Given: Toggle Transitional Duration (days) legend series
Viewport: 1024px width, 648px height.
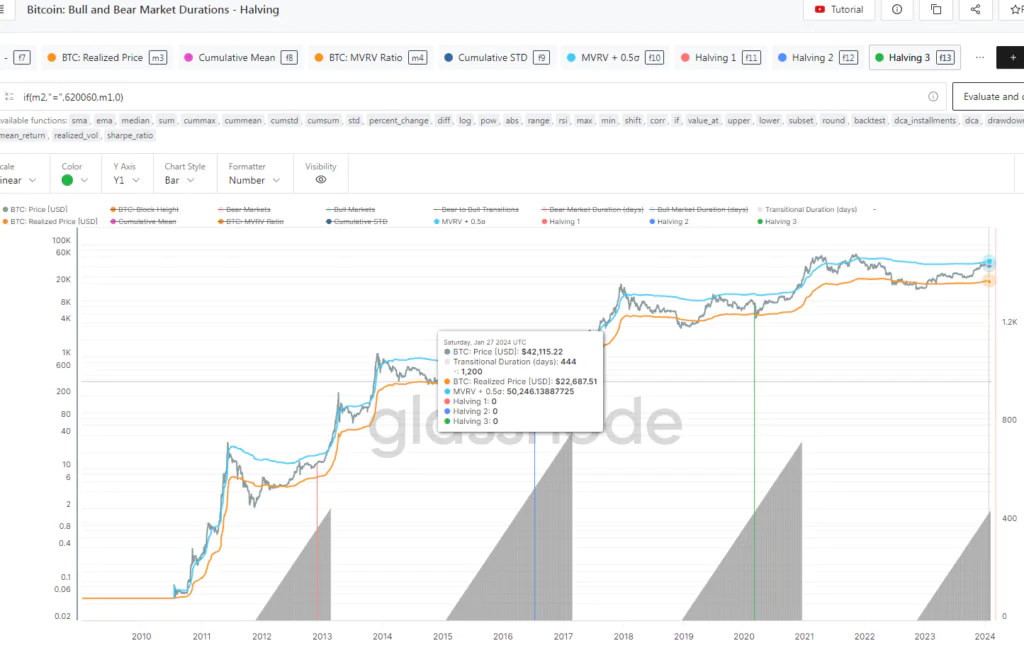Looking at the screenshot, I should pos(807,210).
